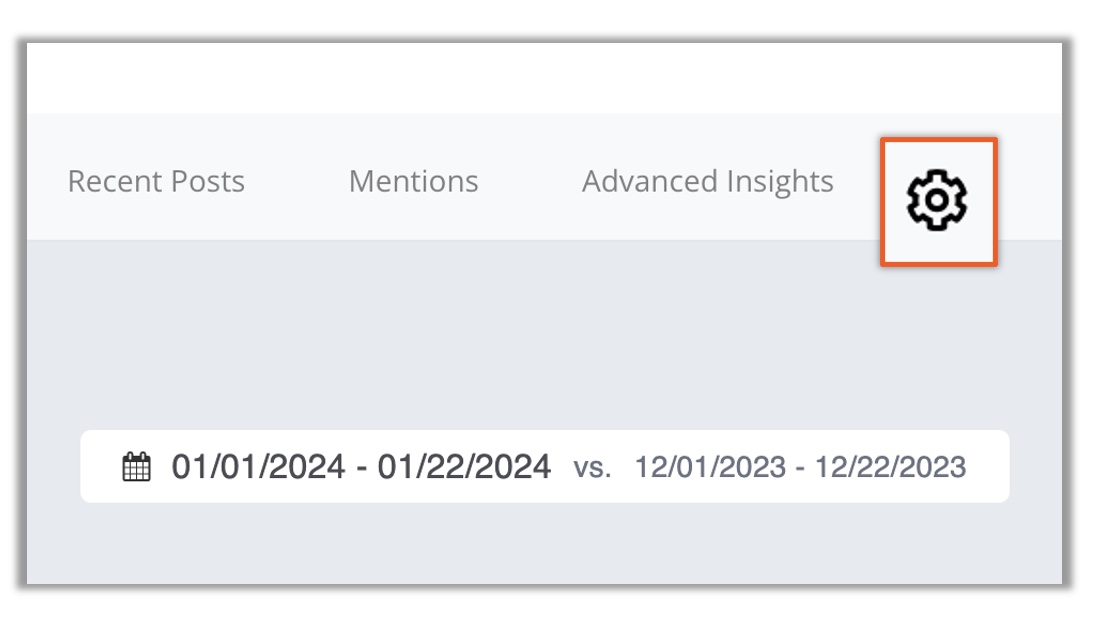Open settings via the gear icon
Viewport: 1096px width, 626px height.
pyautogui.click(x=937, y=202)
